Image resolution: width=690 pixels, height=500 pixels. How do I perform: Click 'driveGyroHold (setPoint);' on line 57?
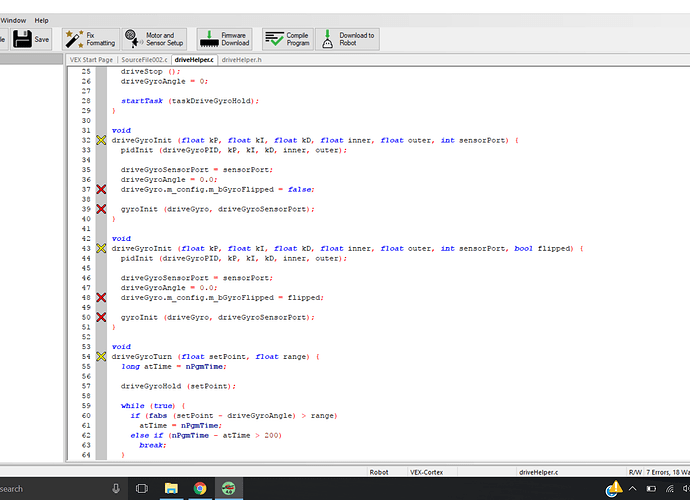[178, 386]
